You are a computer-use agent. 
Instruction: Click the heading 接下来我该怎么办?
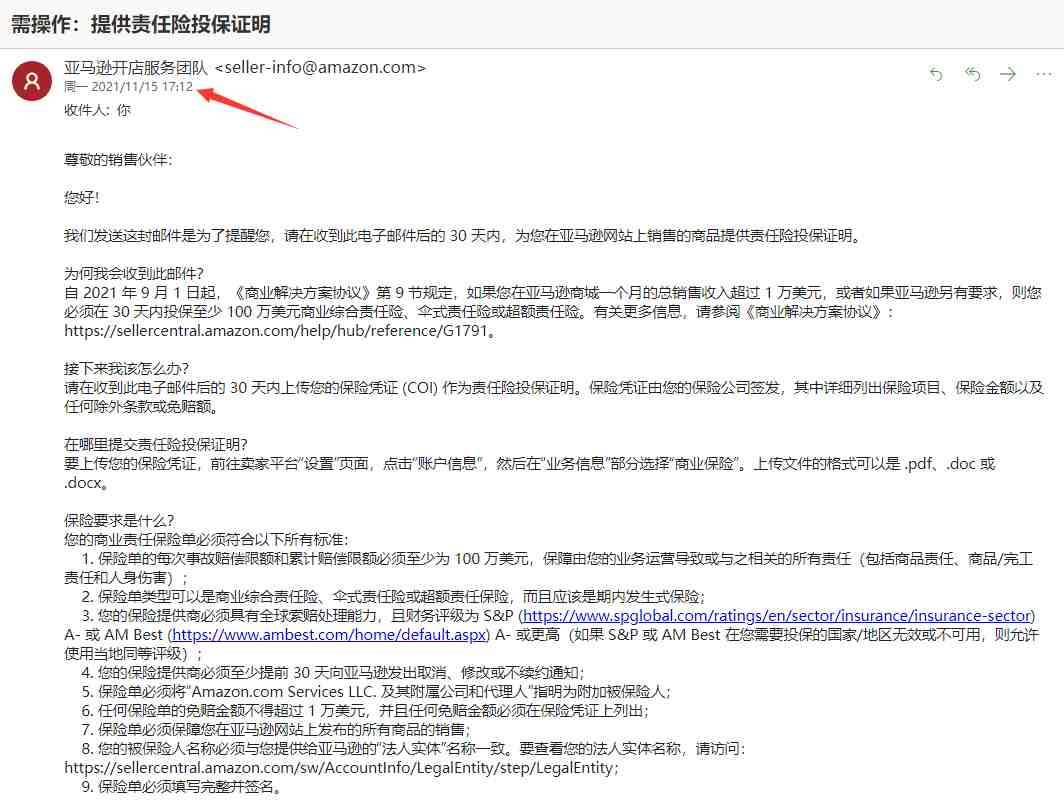pos(126,368)
